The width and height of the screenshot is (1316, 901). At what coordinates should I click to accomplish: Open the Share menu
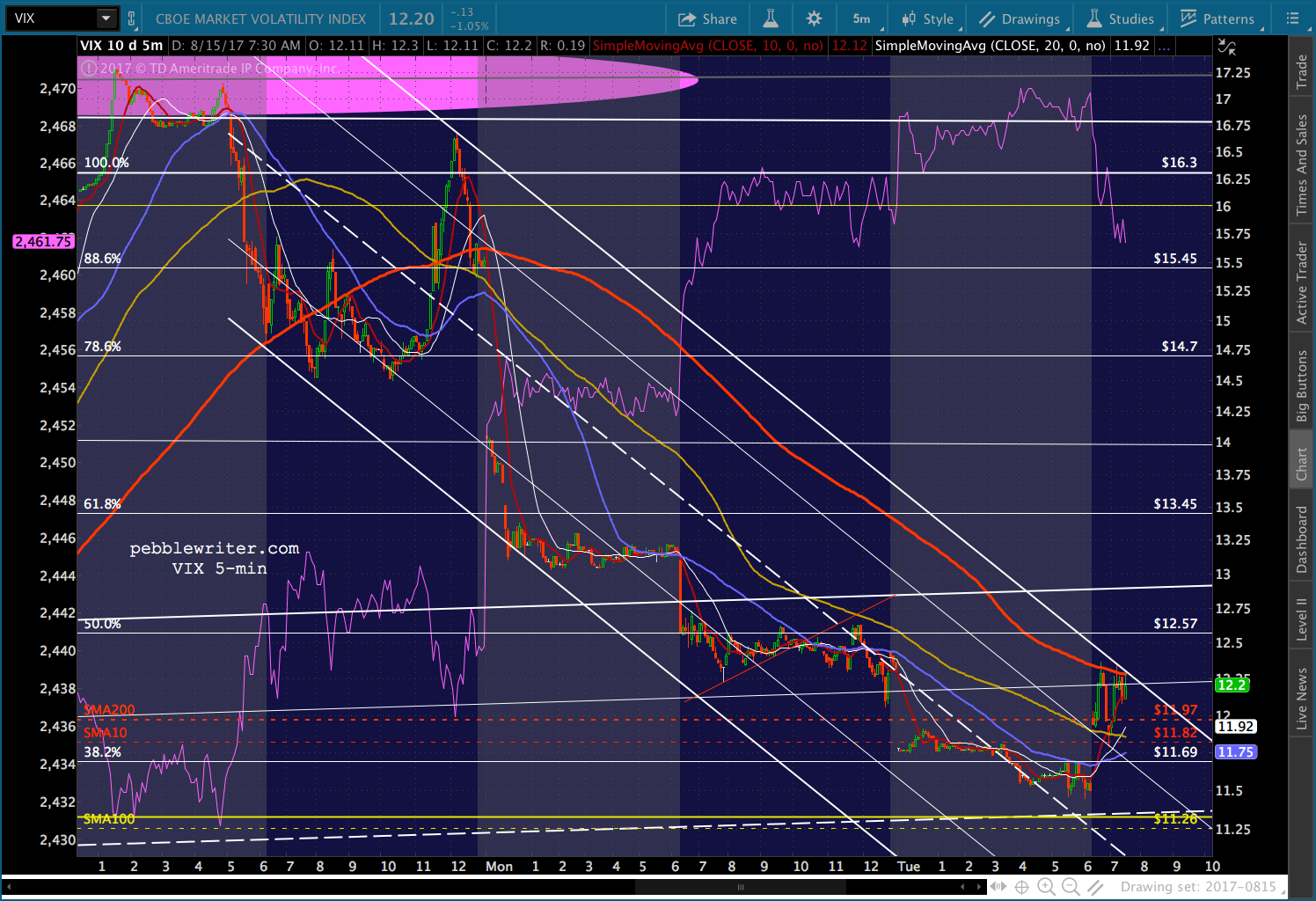pyautogui.click(x=707, y=18)
